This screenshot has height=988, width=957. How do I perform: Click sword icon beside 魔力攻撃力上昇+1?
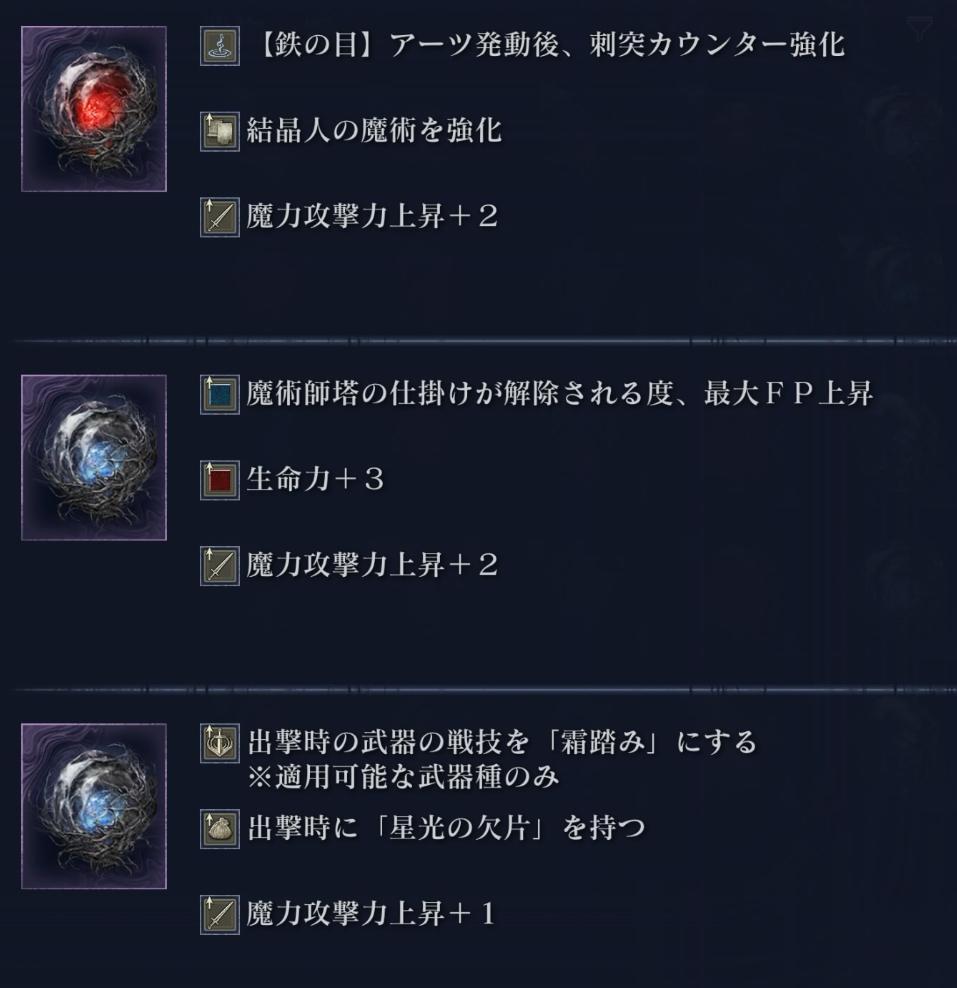tap(220, 914)
